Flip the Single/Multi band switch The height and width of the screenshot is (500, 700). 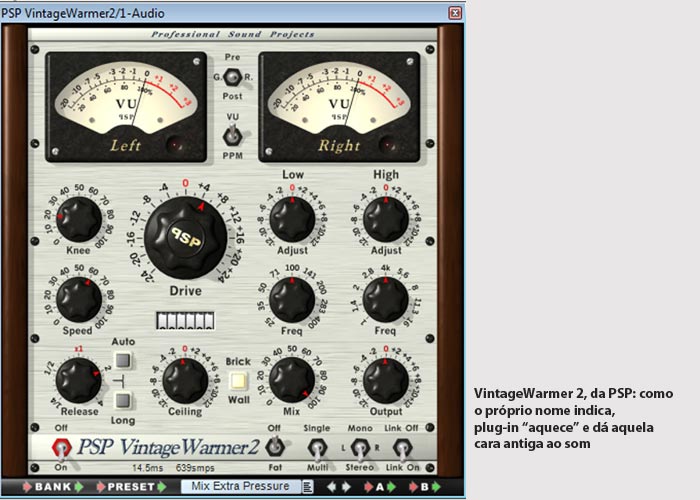pyautogui.click(x=317, y=449)
